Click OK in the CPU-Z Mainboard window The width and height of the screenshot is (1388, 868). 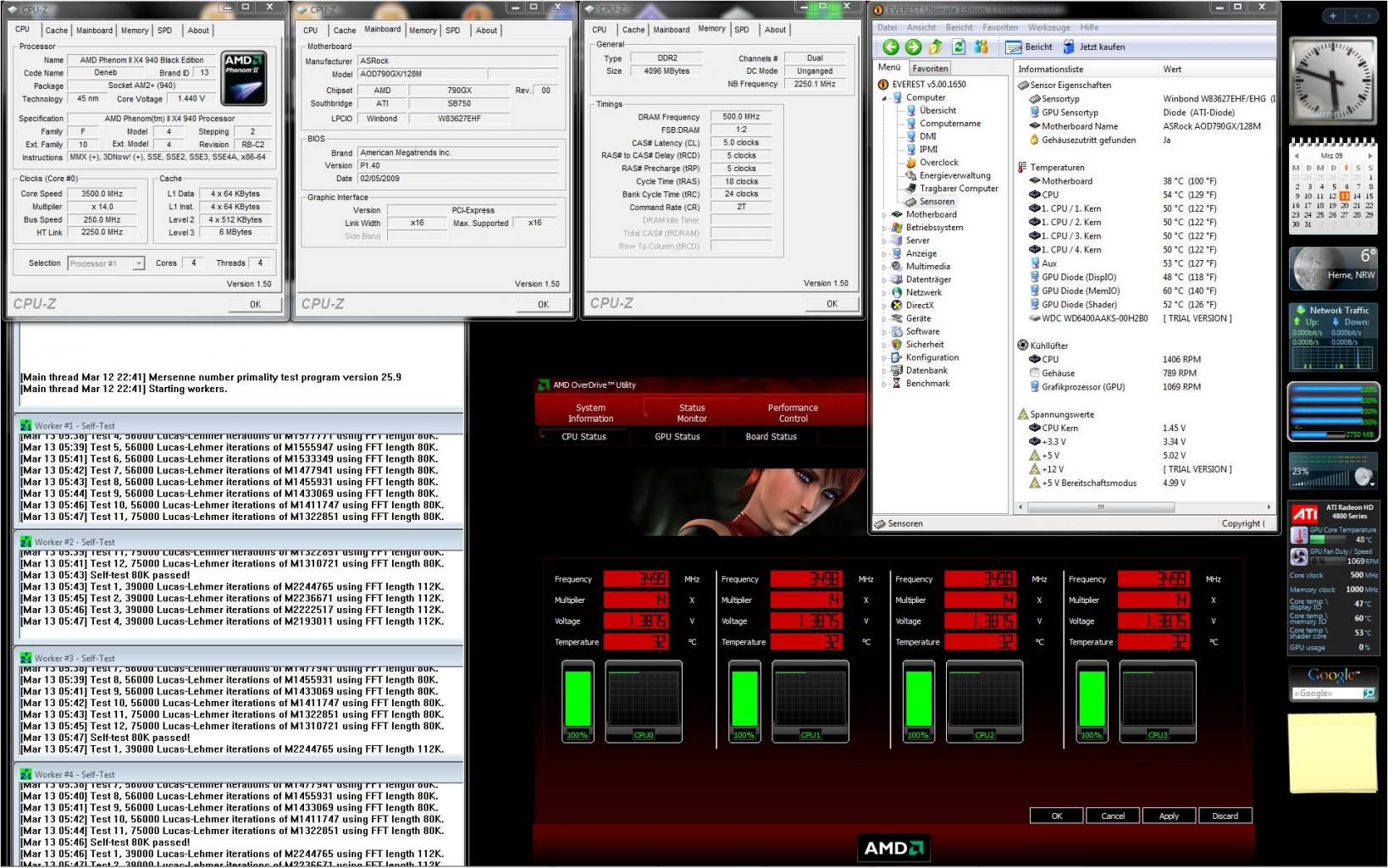[543, 304]
